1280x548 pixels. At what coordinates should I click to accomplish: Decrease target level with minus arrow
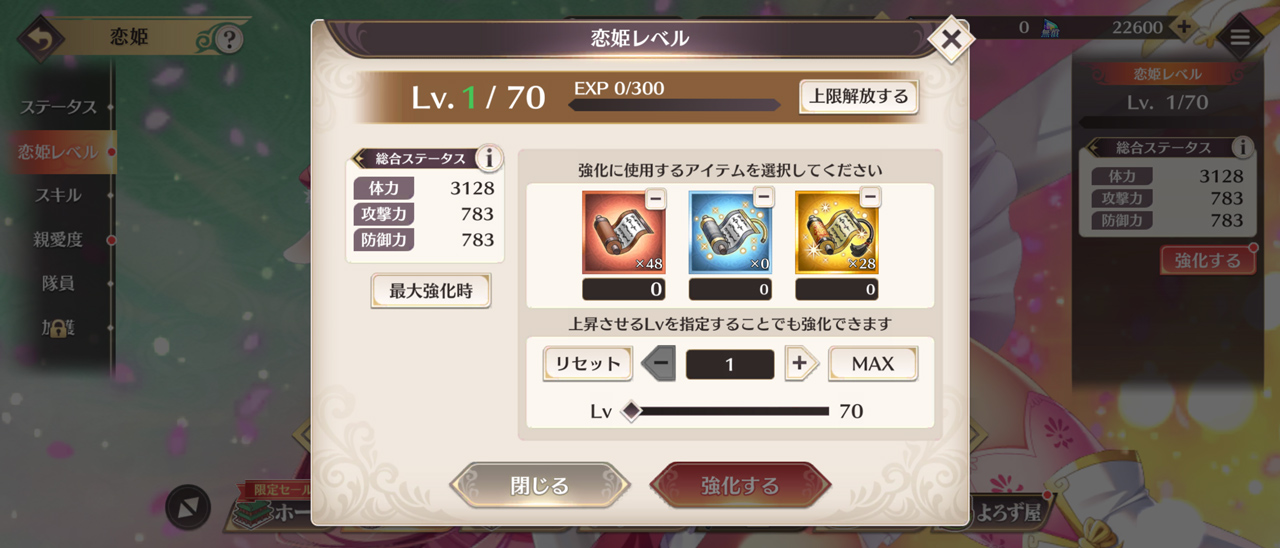pos(658,363)
